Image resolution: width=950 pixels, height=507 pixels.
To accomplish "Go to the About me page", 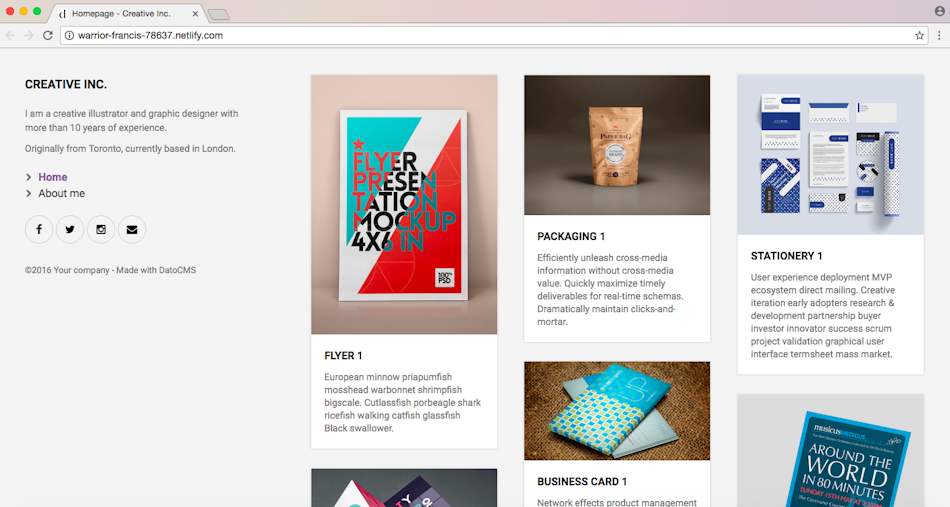I will pos(61,193).
